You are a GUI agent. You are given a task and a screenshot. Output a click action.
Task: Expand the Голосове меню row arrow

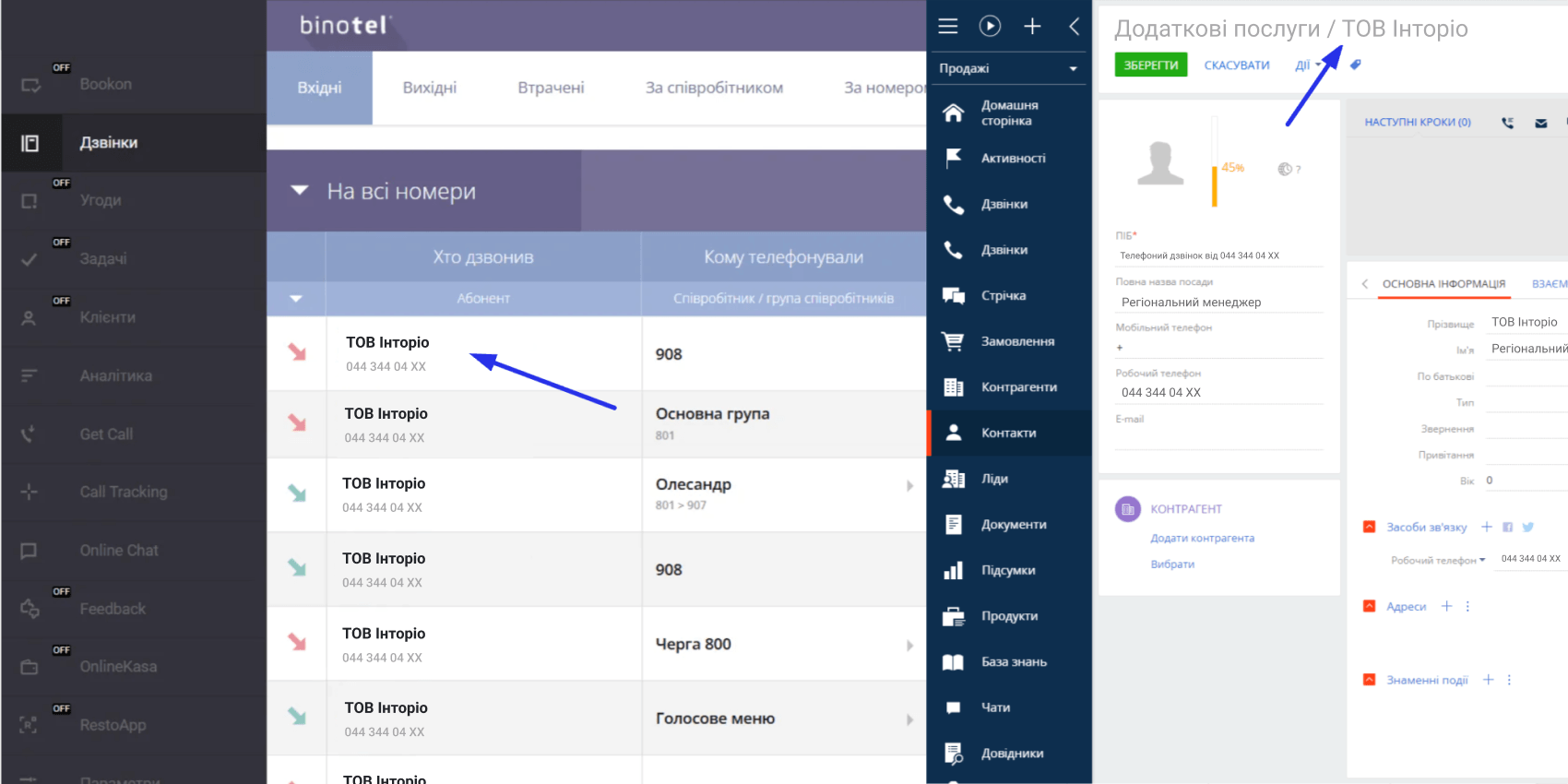coord(909,719)
